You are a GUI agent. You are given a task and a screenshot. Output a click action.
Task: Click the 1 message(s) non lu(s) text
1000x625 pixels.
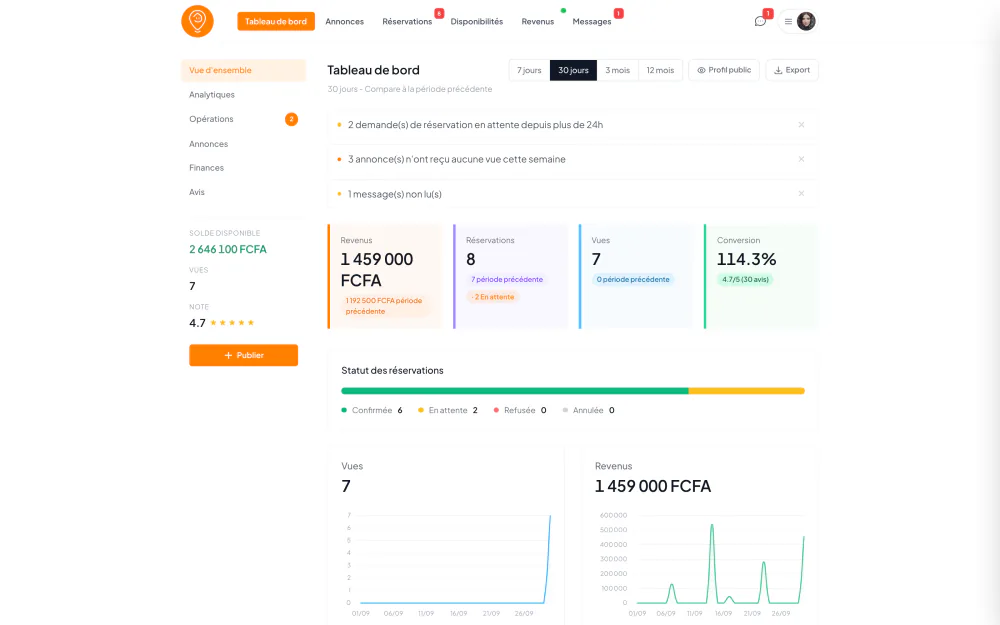pyautogui.click(x=395, y=194)
